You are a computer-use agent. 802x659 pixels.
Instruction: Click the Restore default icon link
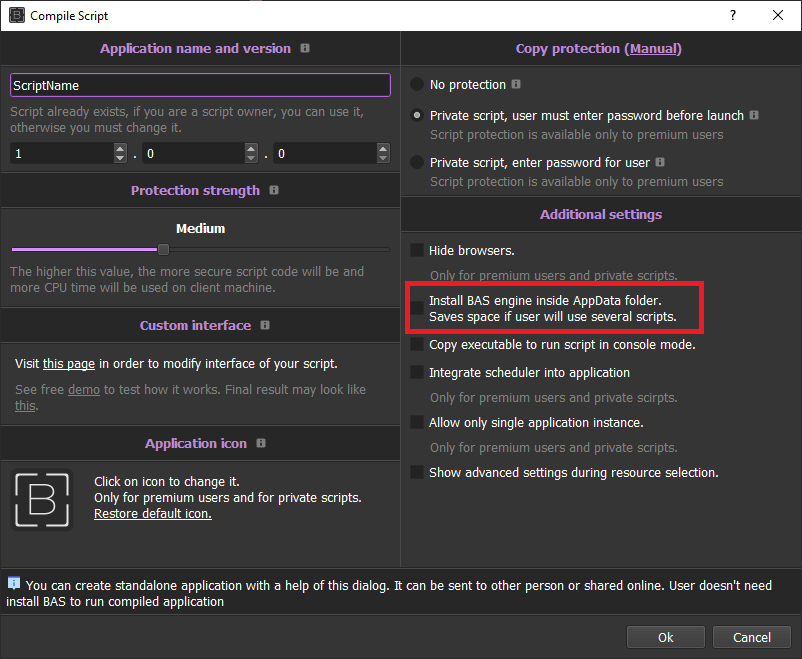153,514
